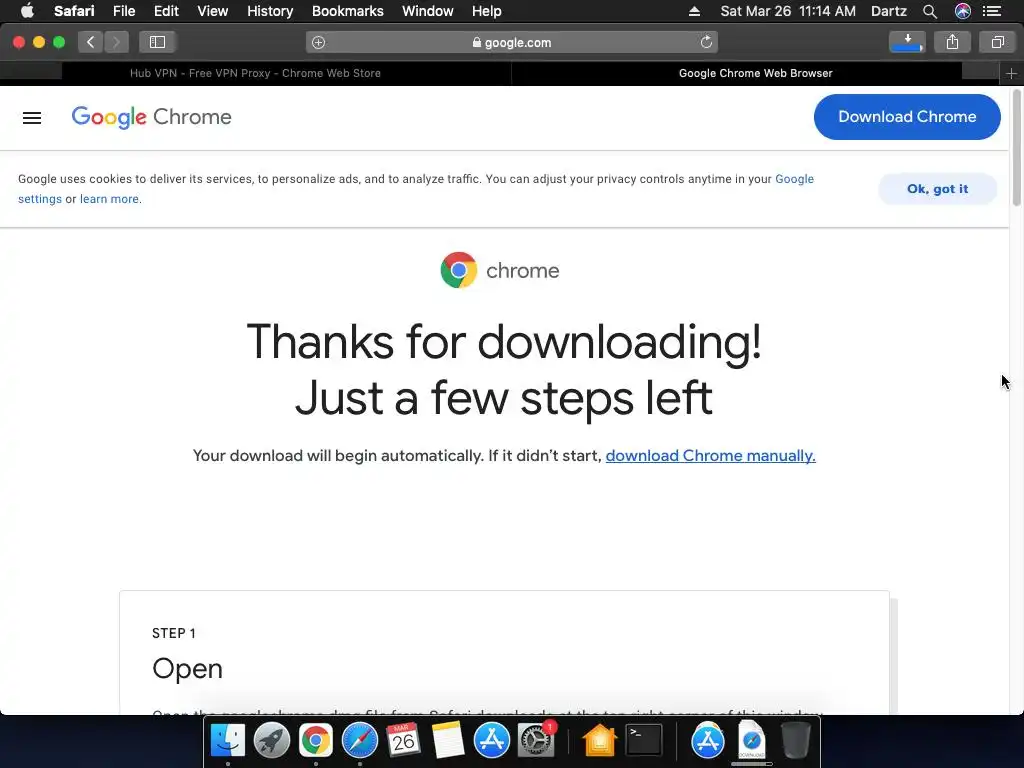Click the Download Chrome button

pyautogui.click(x=906, y=117)
